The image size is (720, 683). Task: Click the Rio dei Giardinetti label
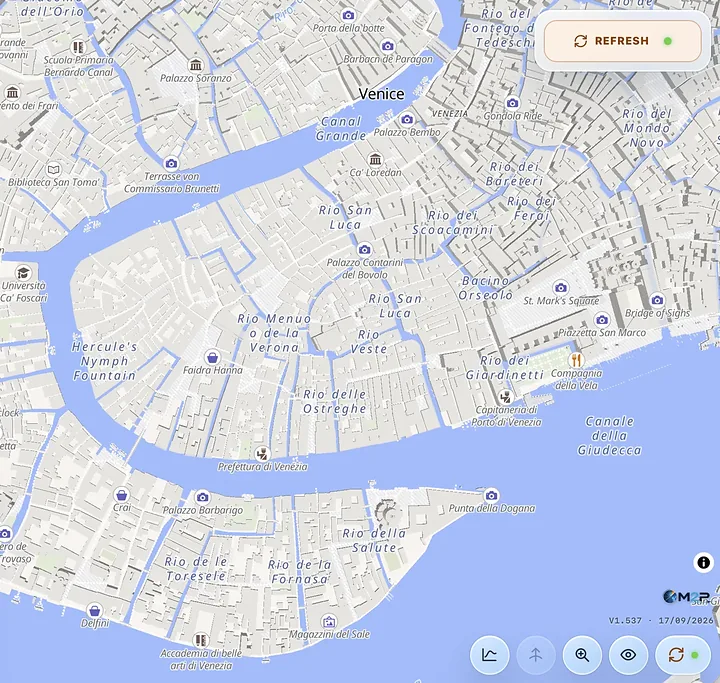[x=505, y=368]
